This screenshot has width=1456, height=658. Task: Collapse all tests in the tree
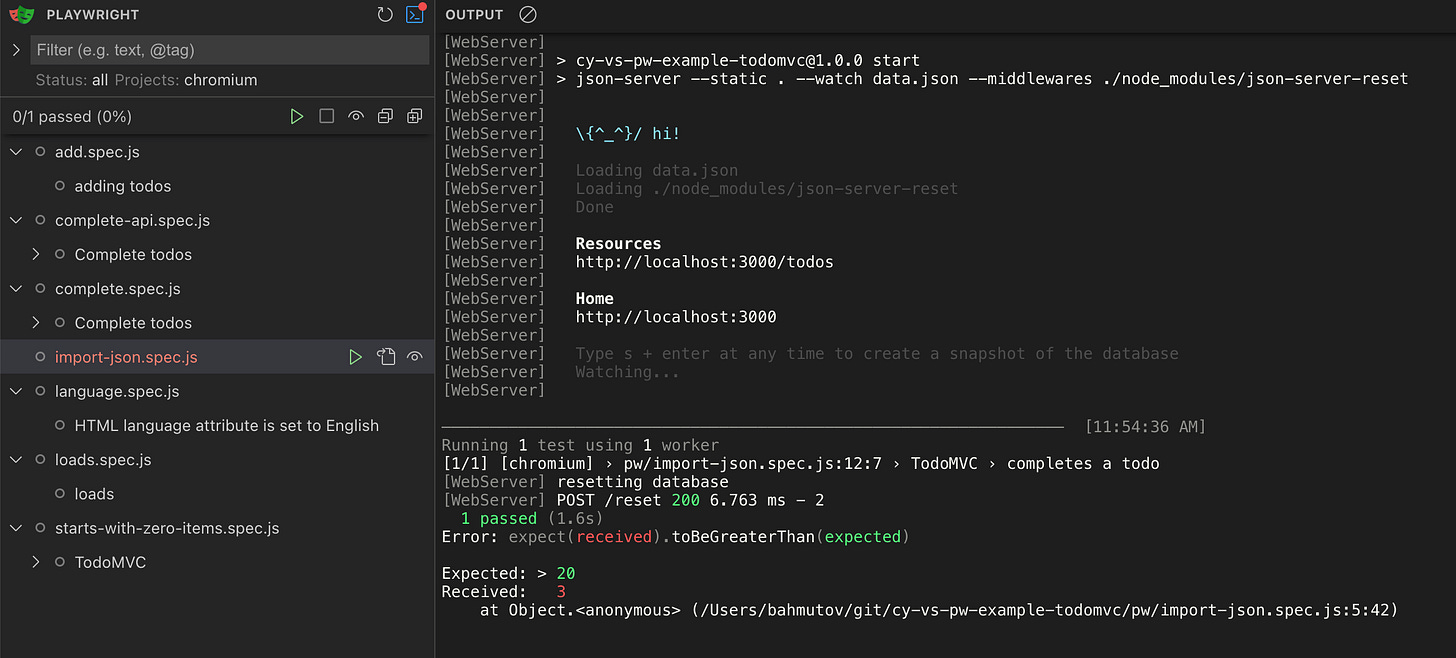click(x=385, y=117)
